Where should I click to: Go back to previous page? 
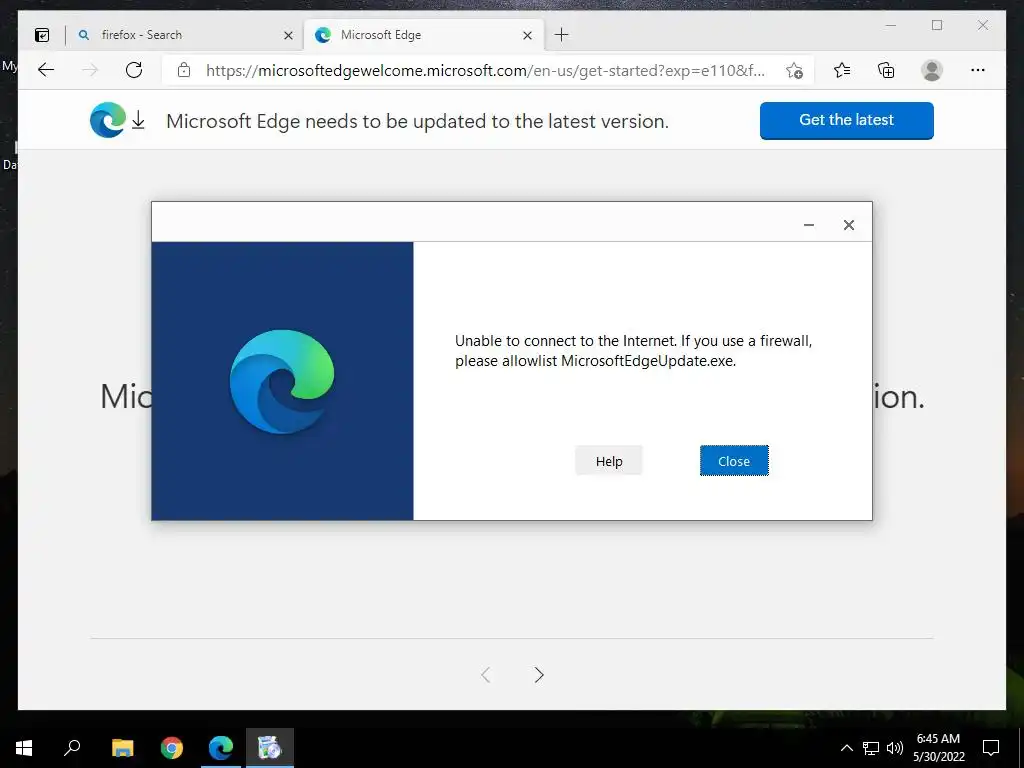click(46, 70)
